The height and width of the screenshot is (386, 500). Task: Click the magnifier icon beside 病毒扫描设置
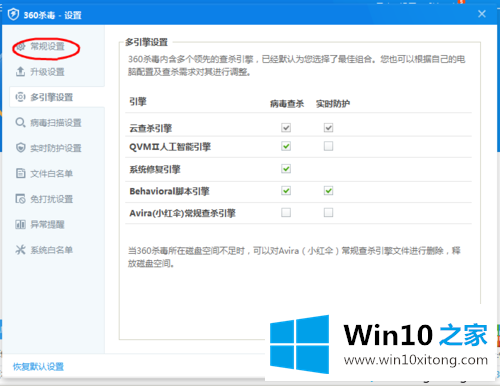pos(20,122)
